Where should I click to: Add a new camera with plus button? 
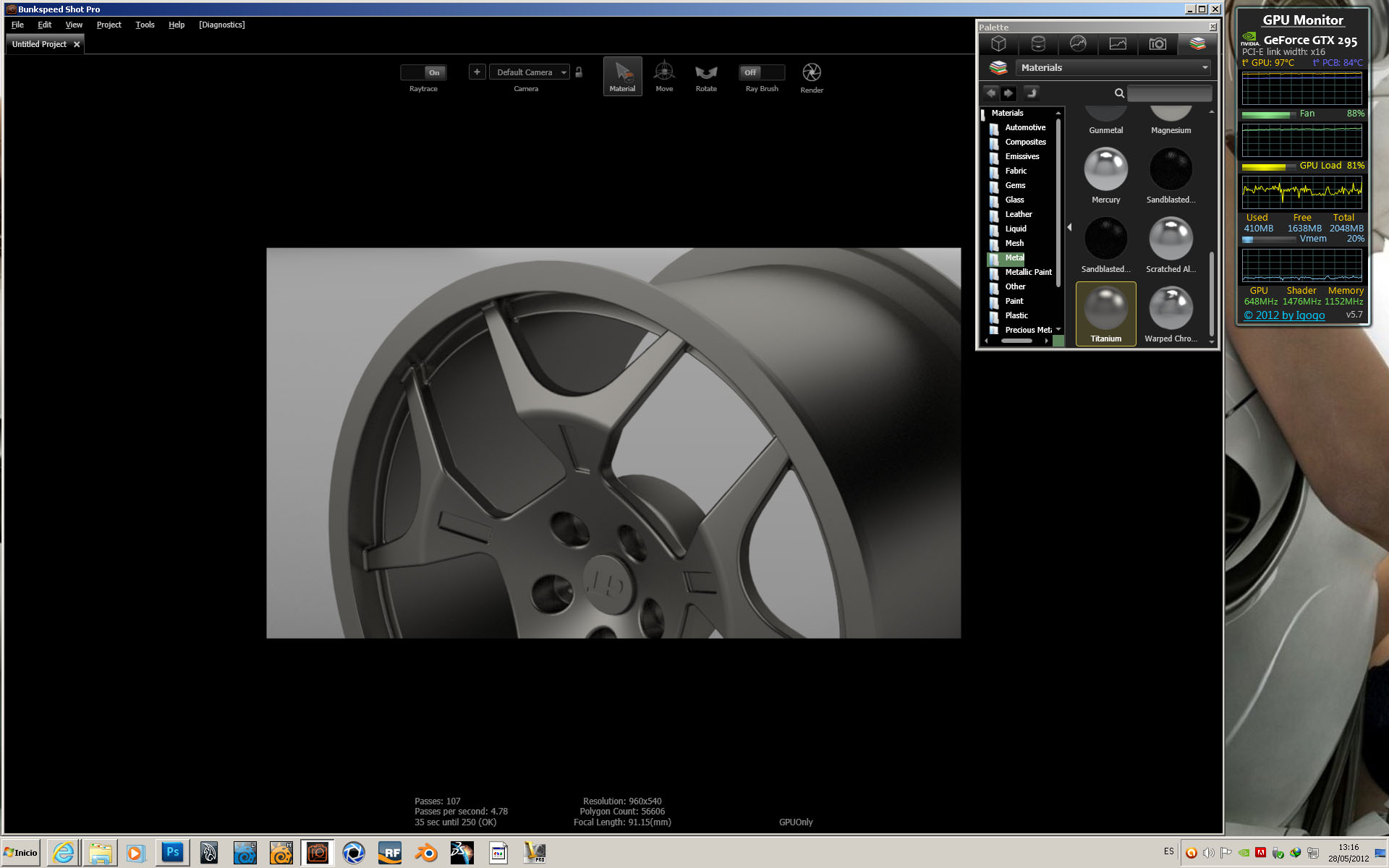[477, 72]
